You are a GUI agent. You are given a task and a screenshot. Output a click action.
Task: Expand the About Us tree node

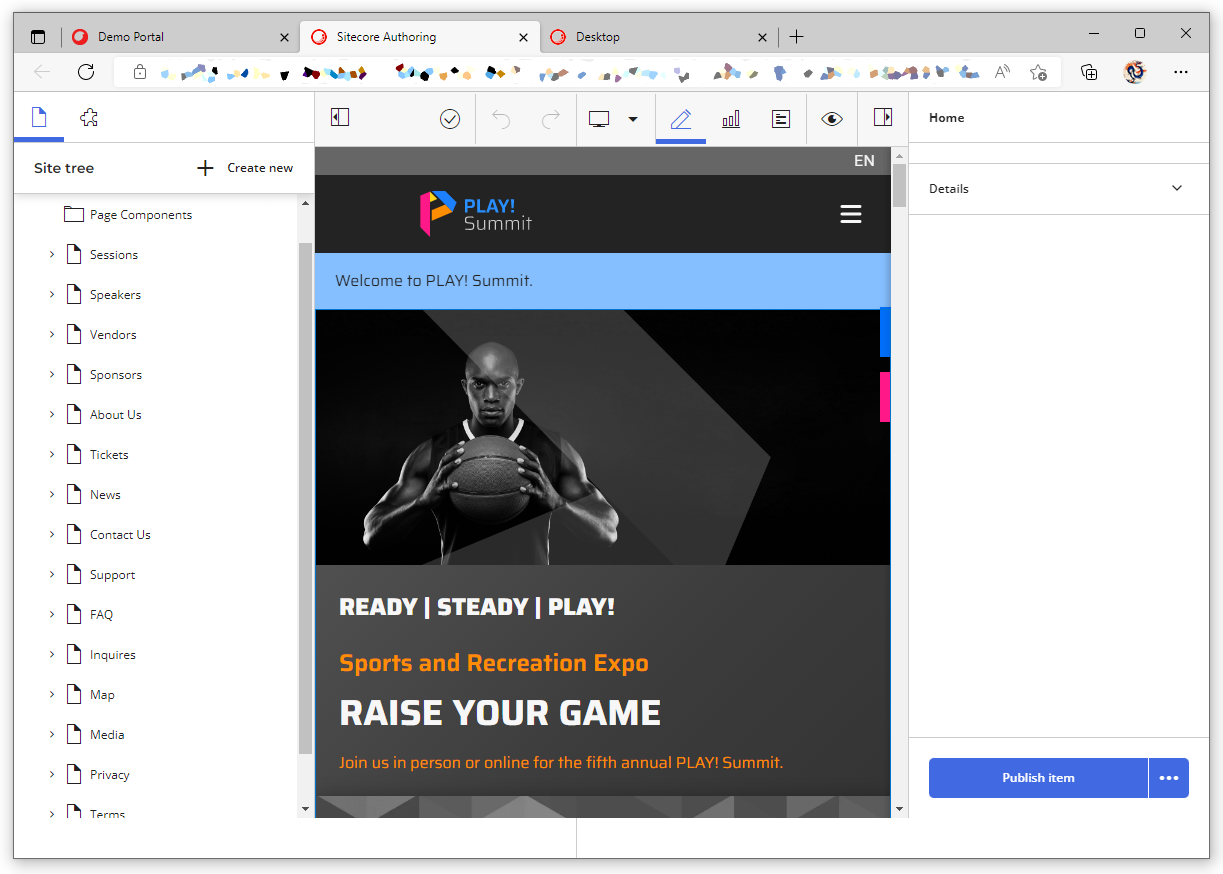tap(52, 414)
